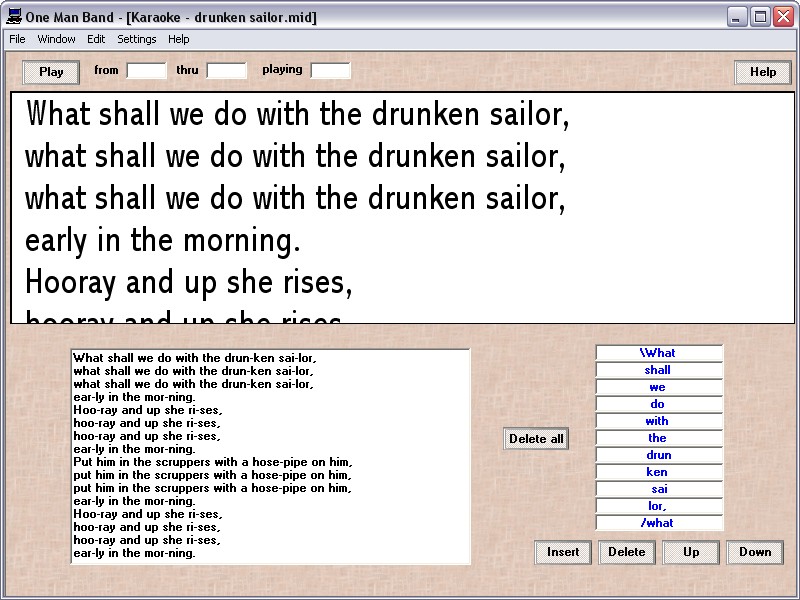800x600 pixels.
Task: Select the 'we' syllable field
Action: pyautogui.click(x=659, y=387)
